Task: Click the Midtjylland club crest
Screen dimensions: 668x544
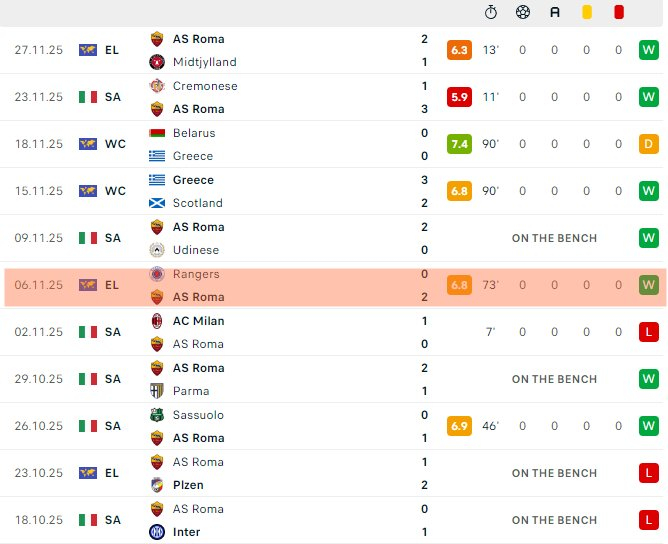Action: (157, 62)
